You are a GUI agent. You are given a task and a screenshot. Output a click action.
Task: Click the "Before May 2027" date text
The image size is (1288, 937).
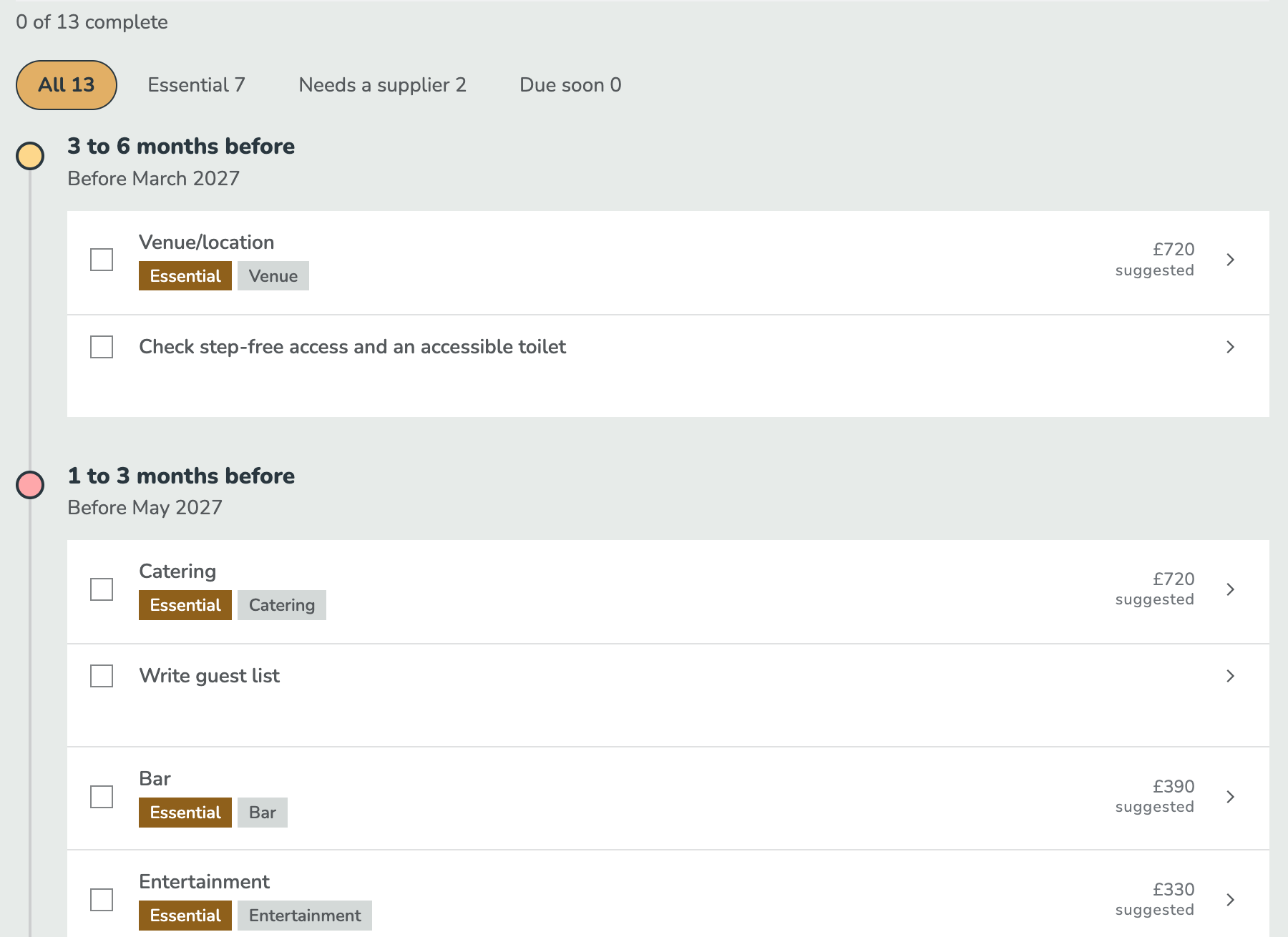(x=145, y=508)
